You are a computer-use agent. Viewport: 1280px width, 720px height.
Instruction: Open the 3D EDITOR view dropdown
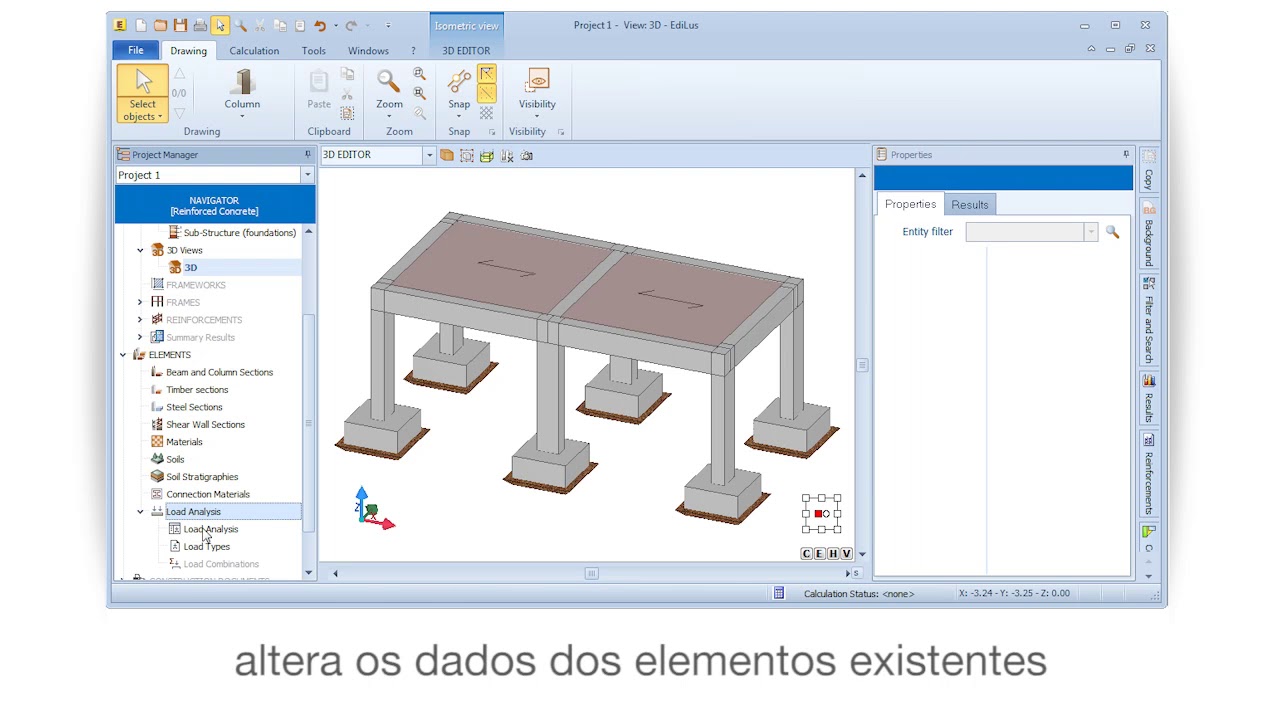(x=429, y=155)
